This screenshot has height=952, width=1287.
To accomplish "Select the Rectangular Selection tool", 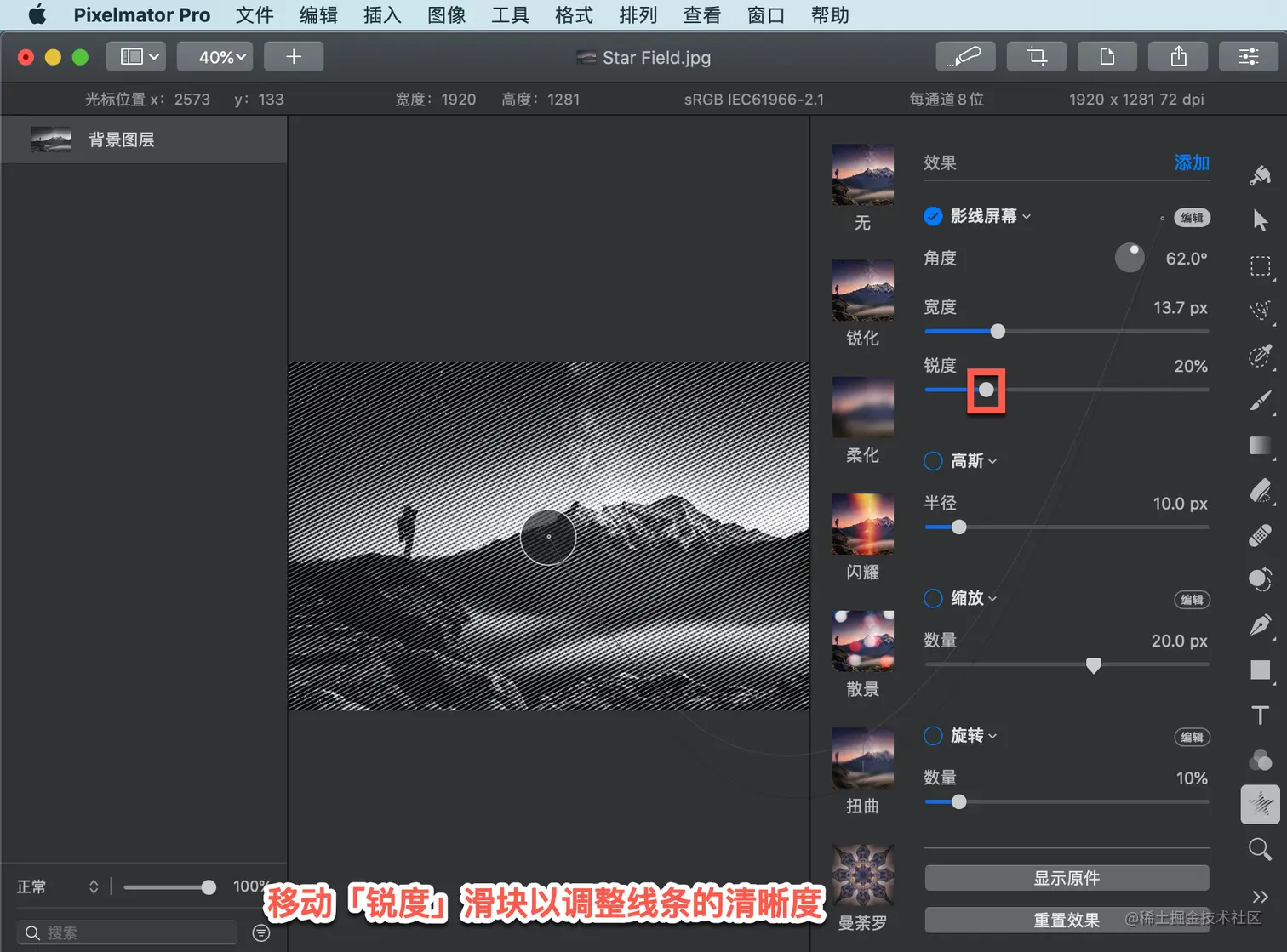I will (x=1261, y=266).
